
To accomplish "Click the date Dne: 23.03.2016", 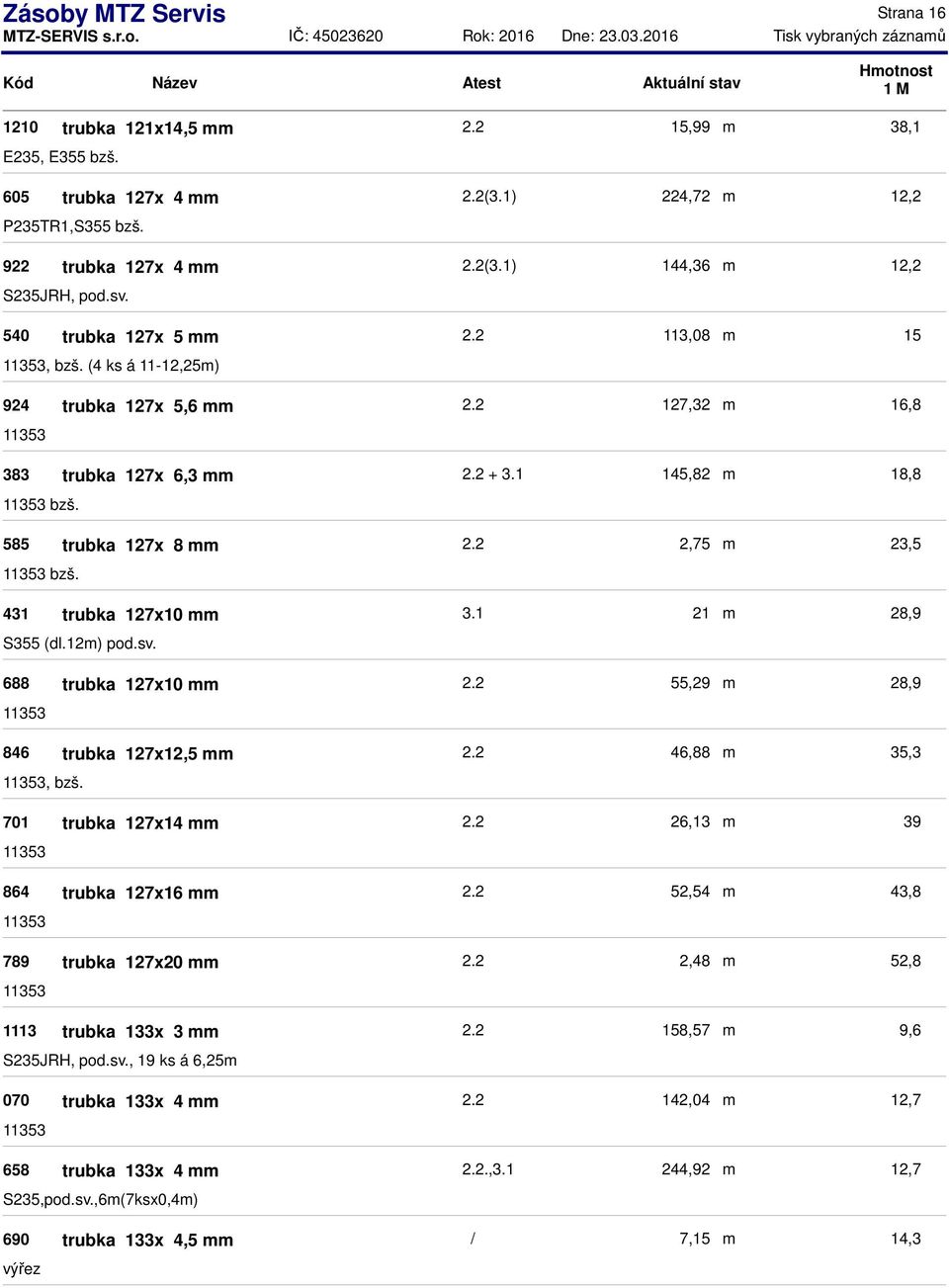I will pos(620,36).
